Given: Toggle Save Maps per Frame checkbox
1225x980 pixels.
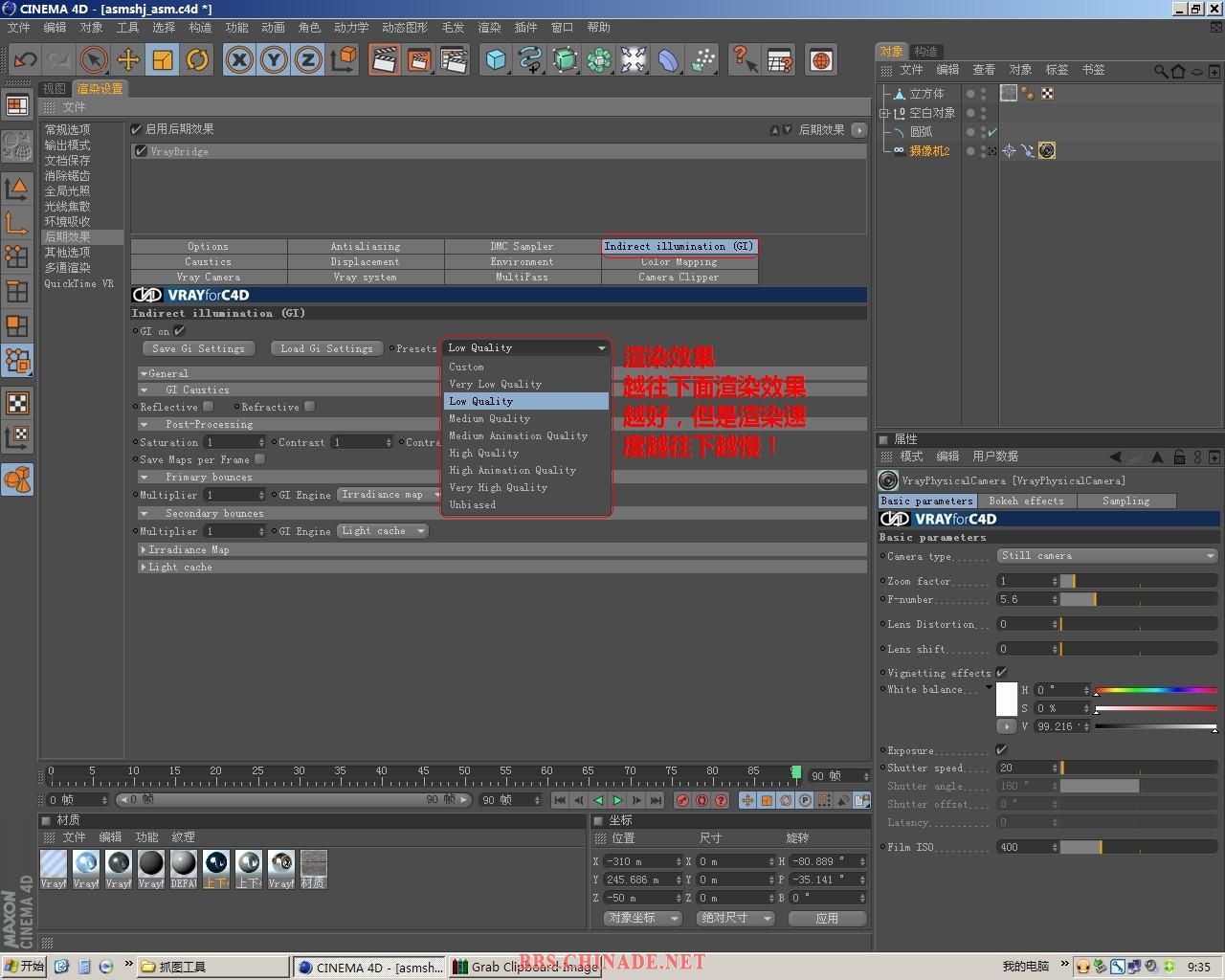Looking at the screenshot, I should (x=260, y=459).
